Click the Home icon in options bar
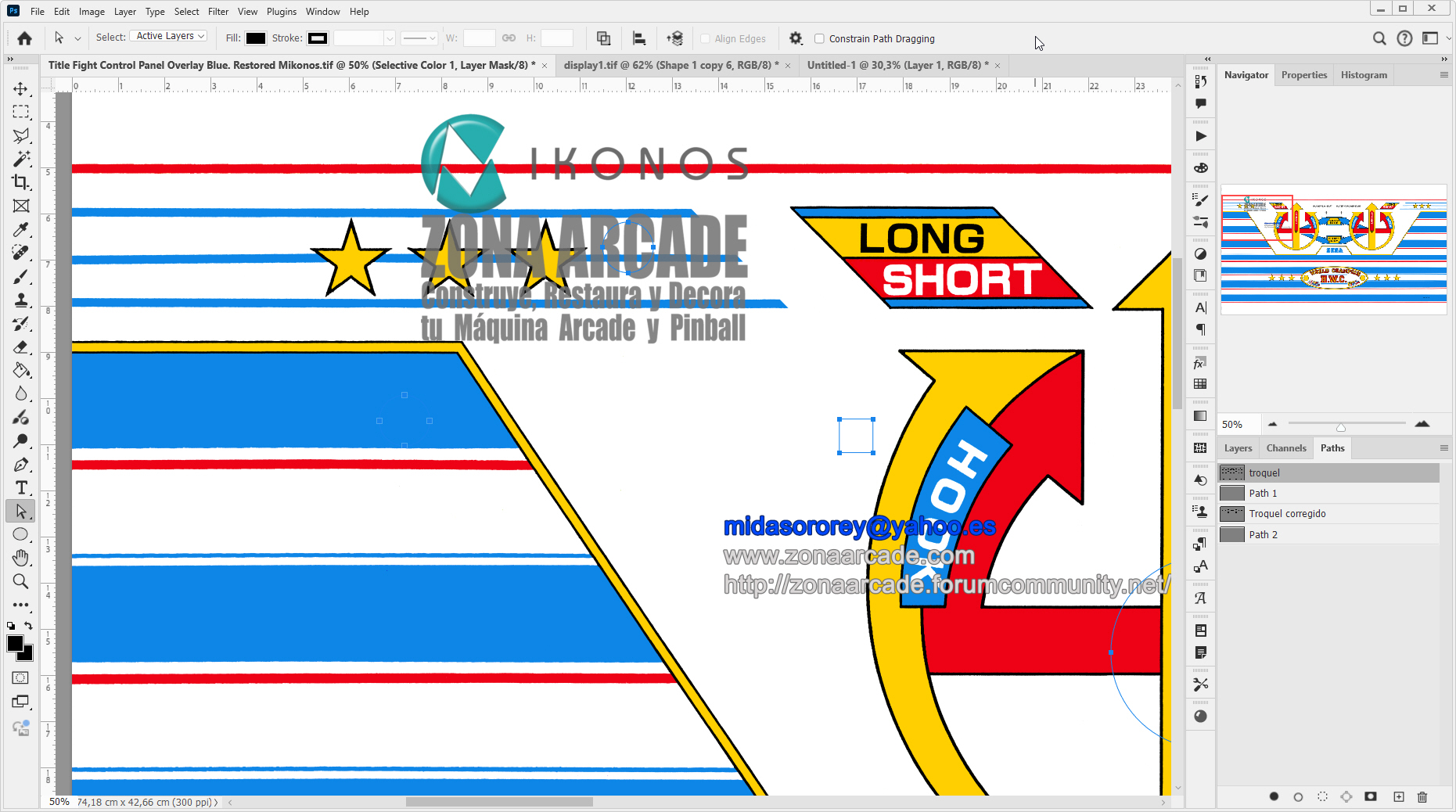The width and height of the screenshot is (1456, 812). coord(25,38)
